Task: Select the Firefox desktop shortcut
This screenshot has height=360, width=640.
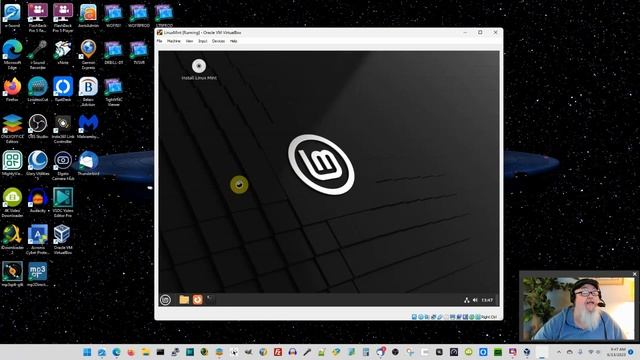Action: pyautogui.click(x=12, y=90)
